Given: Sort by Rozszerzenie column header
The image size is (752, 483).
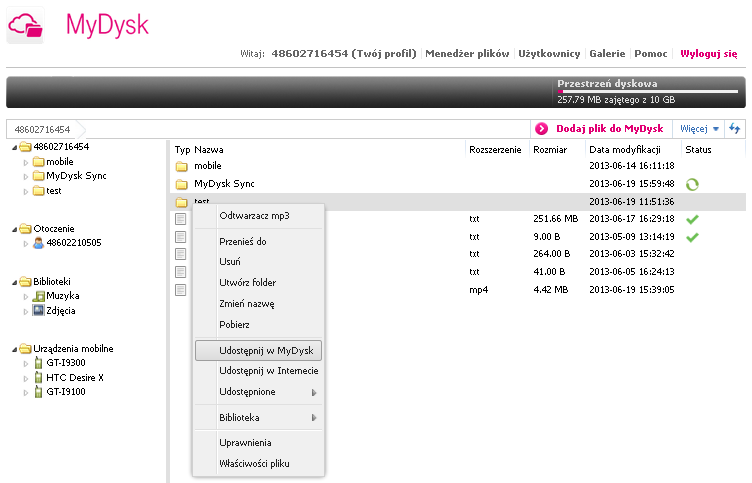Looking at the screenshot, I should coord(495,150).
